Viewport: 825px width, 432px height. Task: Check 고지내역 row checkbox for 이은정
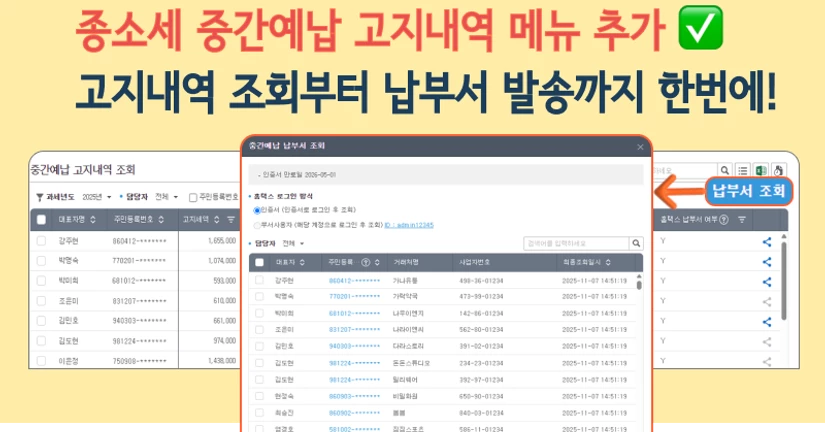(x=41, y=360)
